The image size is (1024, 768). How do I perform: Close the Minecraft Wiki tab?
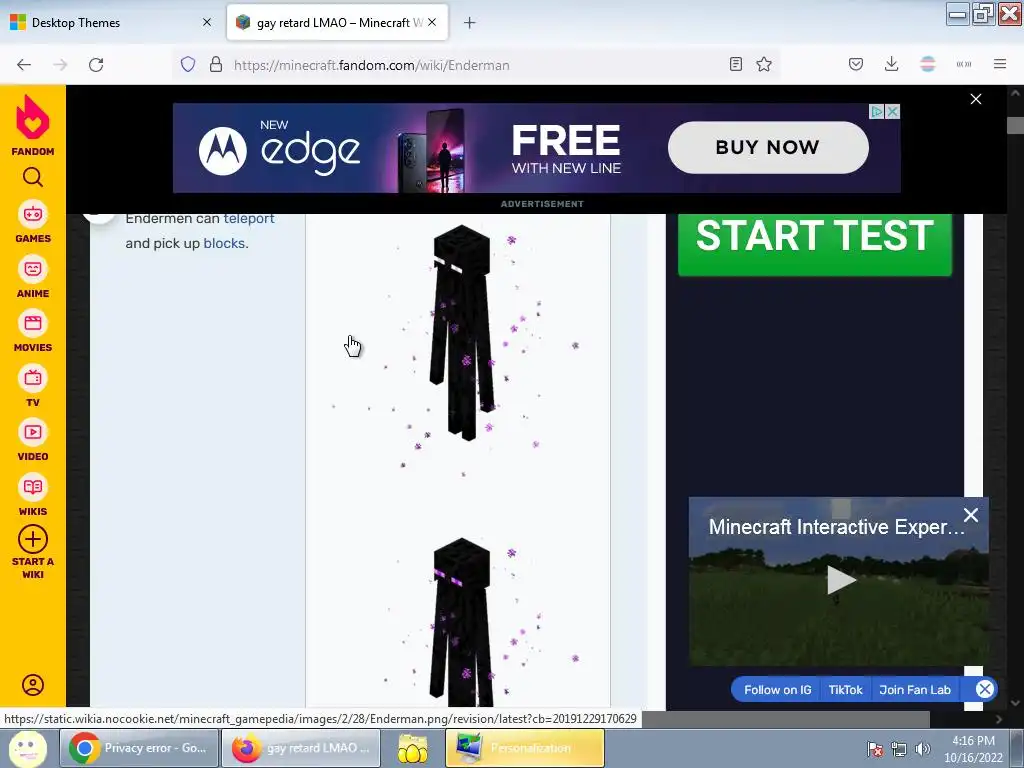(x=432, y=22)
